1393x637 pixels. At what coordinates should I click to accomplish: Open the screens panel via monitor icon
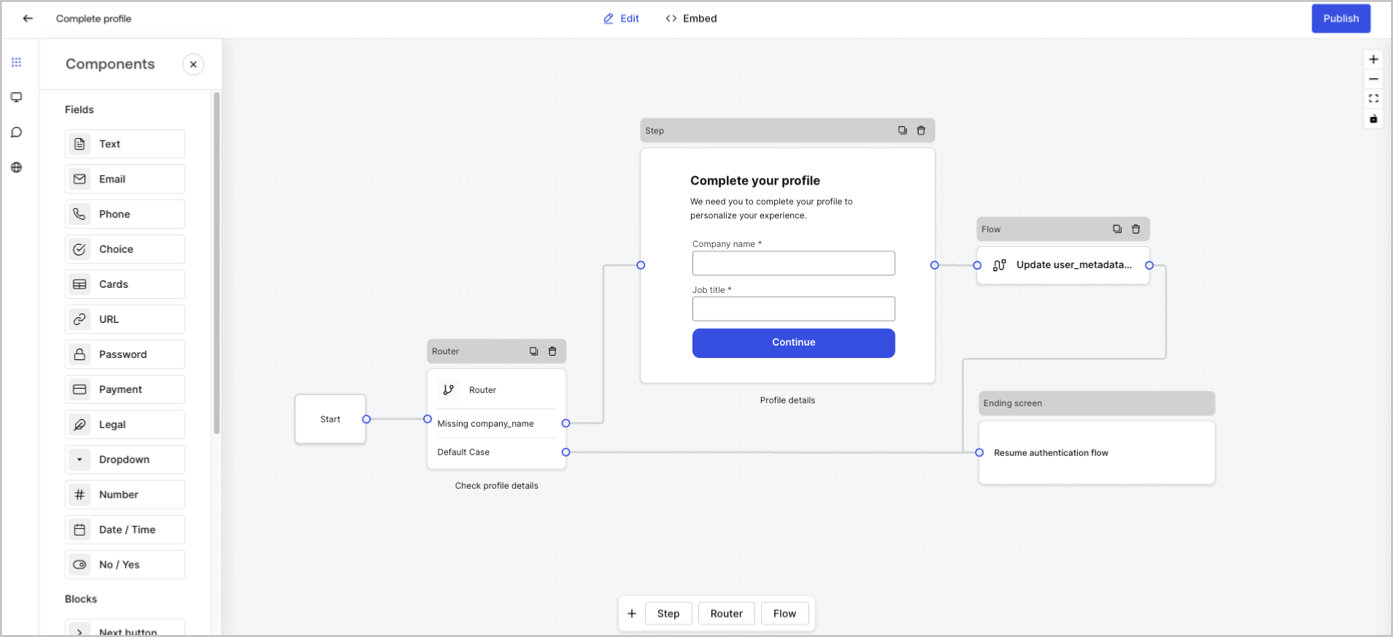pyautogui.click(x=16, y=97)
